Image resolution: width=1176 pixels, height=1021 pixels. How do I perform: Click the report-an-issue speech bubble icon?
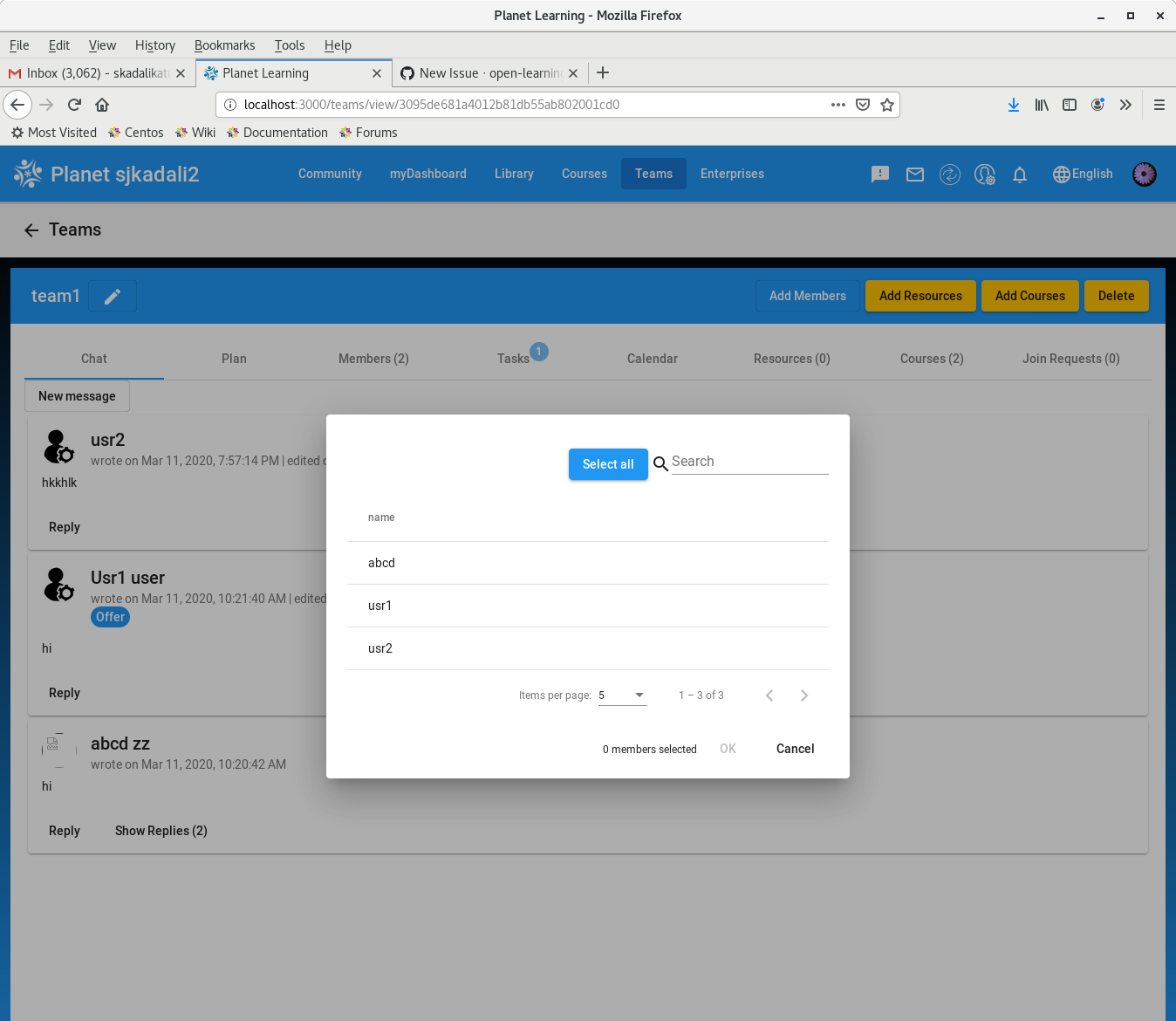[x=879, y=175]
